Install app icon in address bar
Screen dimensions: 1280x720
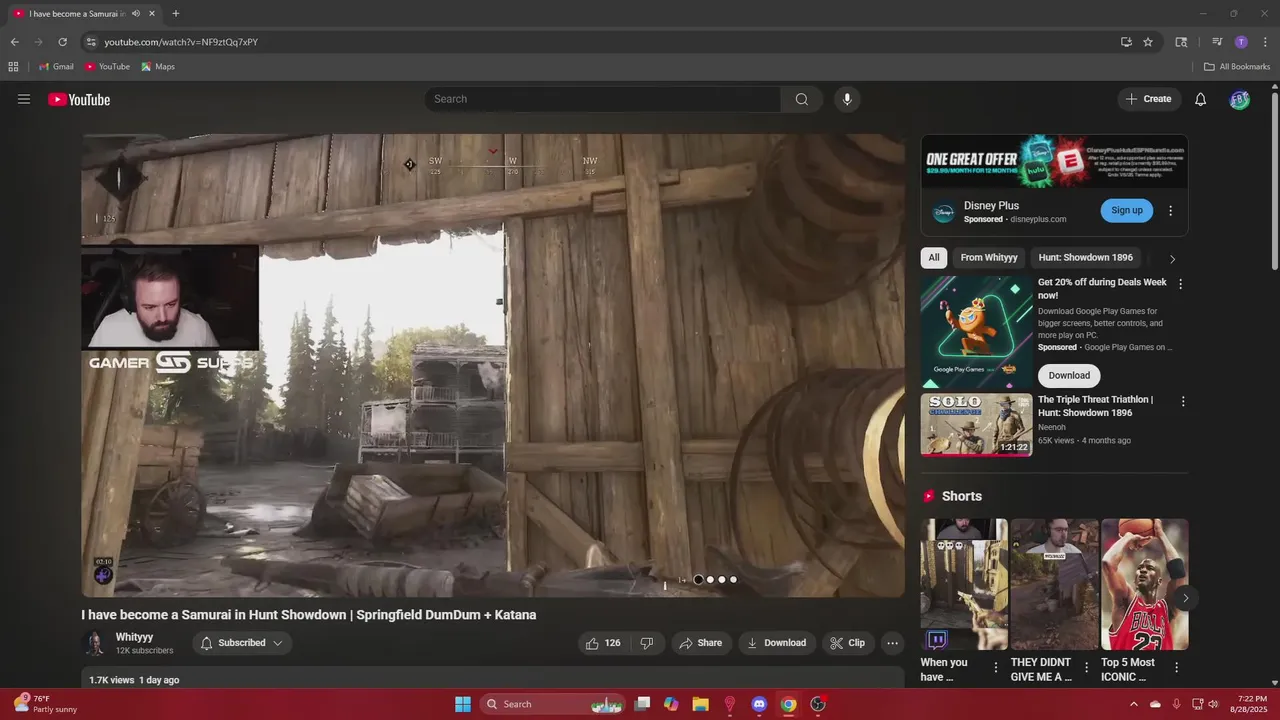click(1126, 42)
